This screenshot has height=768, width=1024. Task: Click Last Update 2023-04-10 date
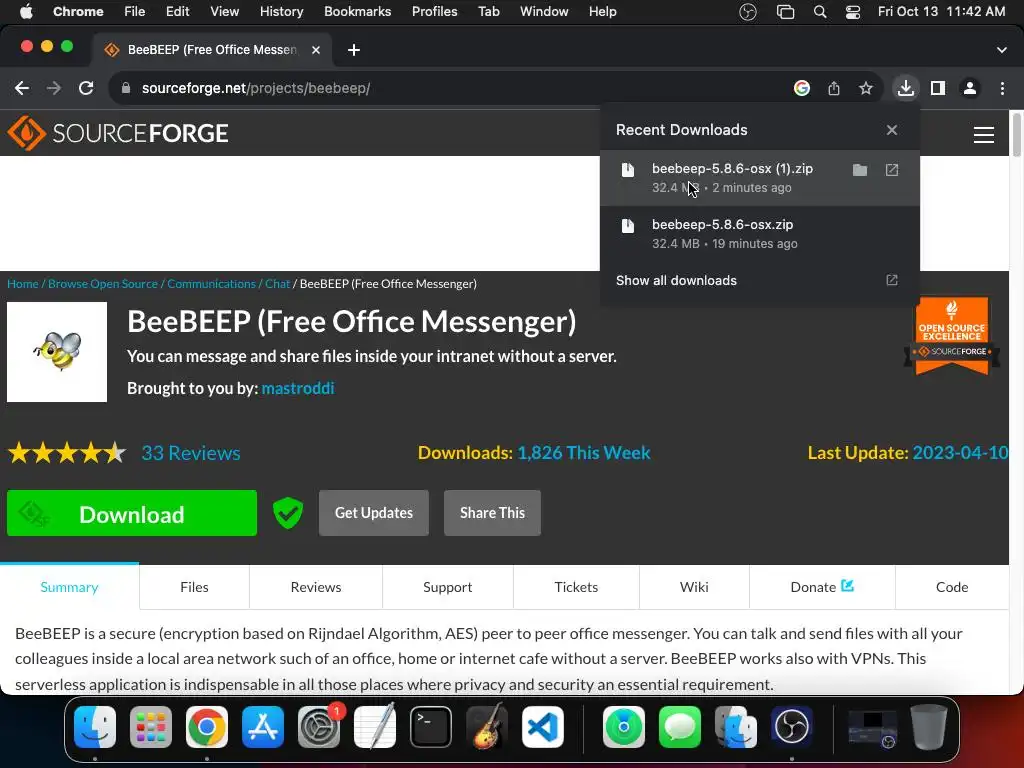[x=960, y=453]
